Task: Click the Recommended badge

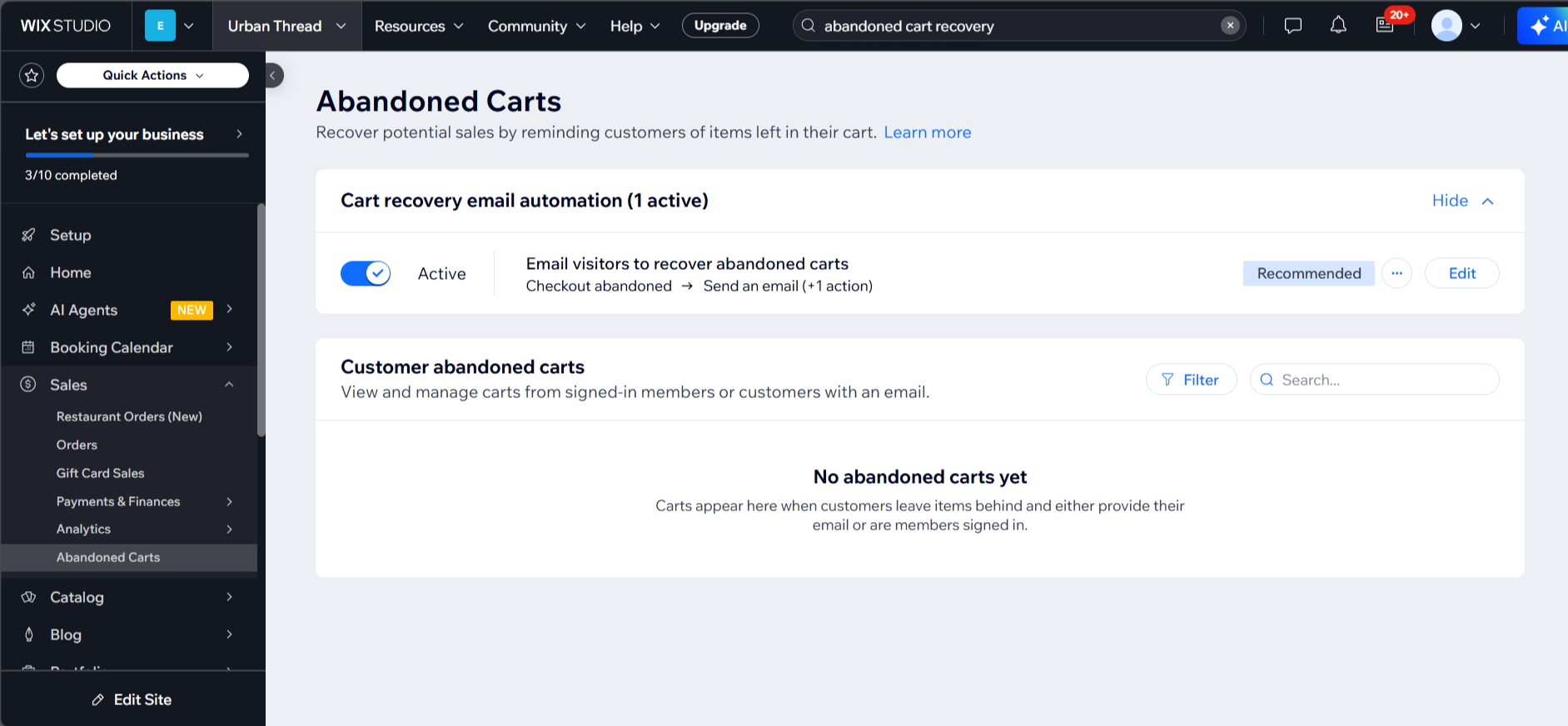Action: [x=1308, y=273]
